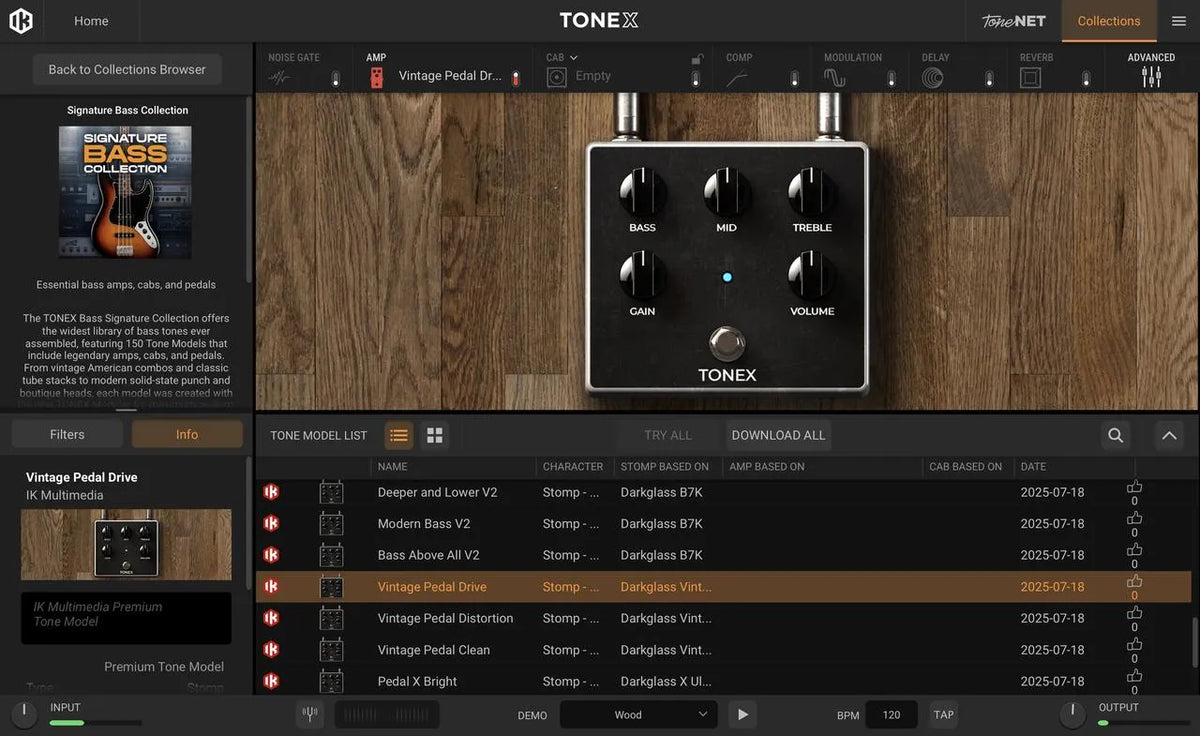Click Back to Collections Browser
The width and height of the screenshot is (1200, 736).
pos(126,69)
